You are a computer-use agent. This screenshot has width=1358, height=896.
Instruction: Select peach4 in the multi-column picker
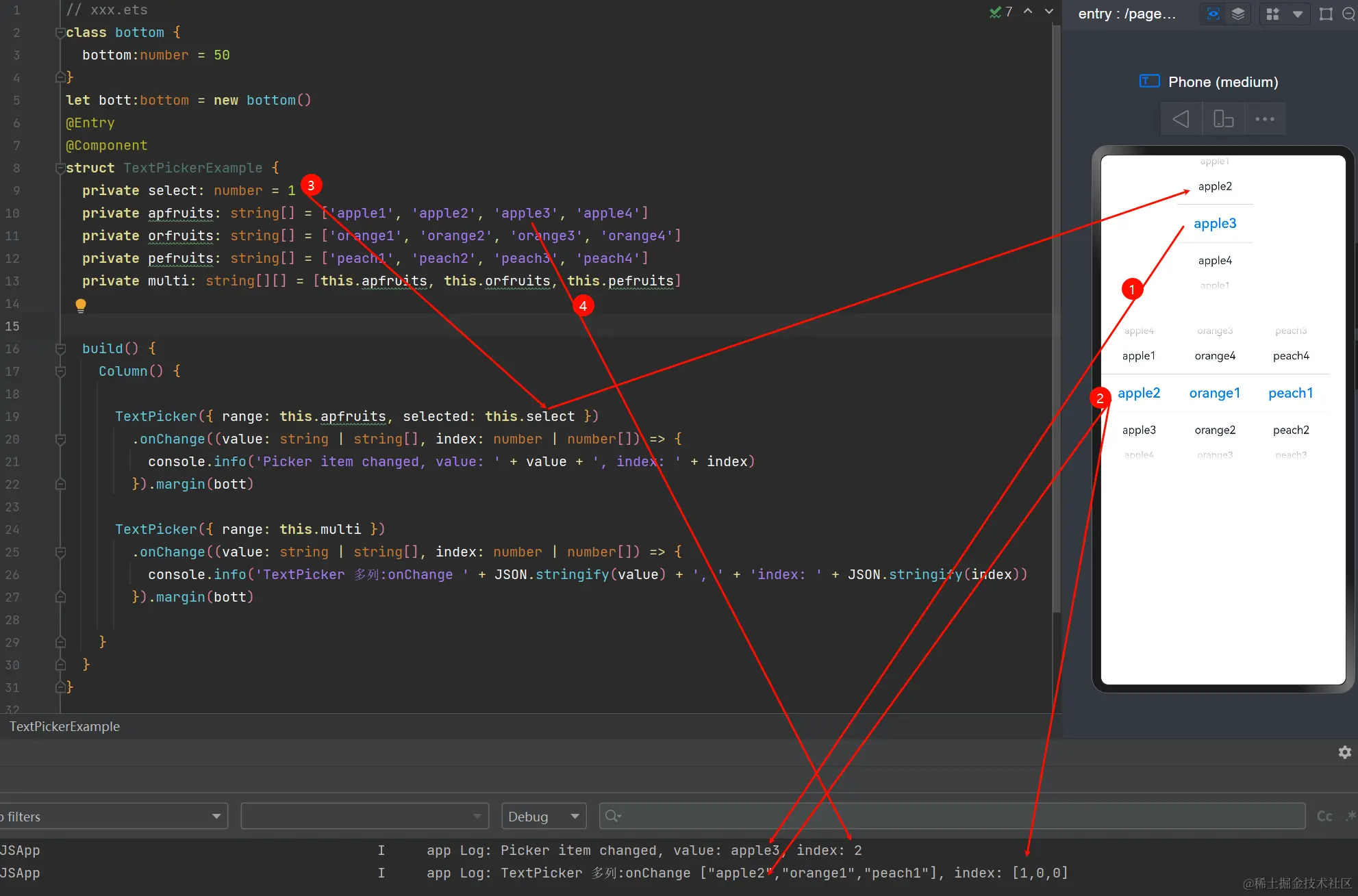tap(1291, 355)
